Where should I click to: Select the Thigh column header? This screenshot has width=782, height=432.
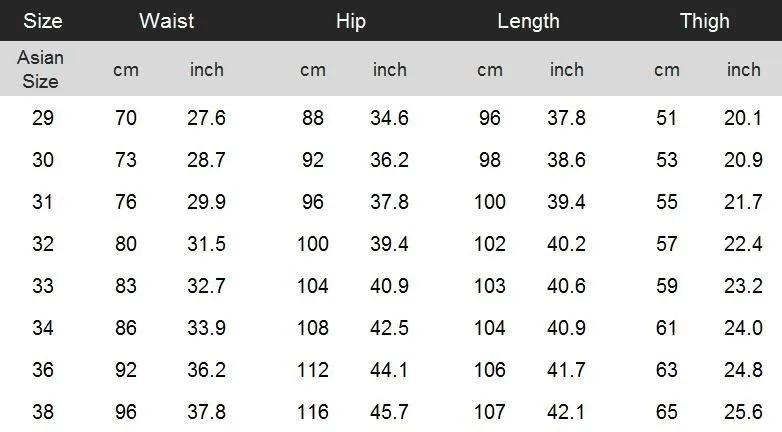(704, 21)
